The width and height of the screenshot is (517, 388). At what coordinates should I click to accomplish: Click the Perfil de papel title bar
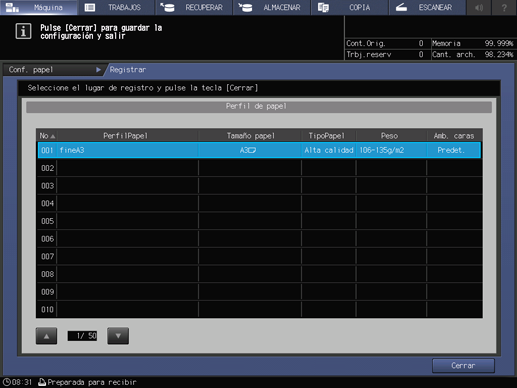(259, 107)
